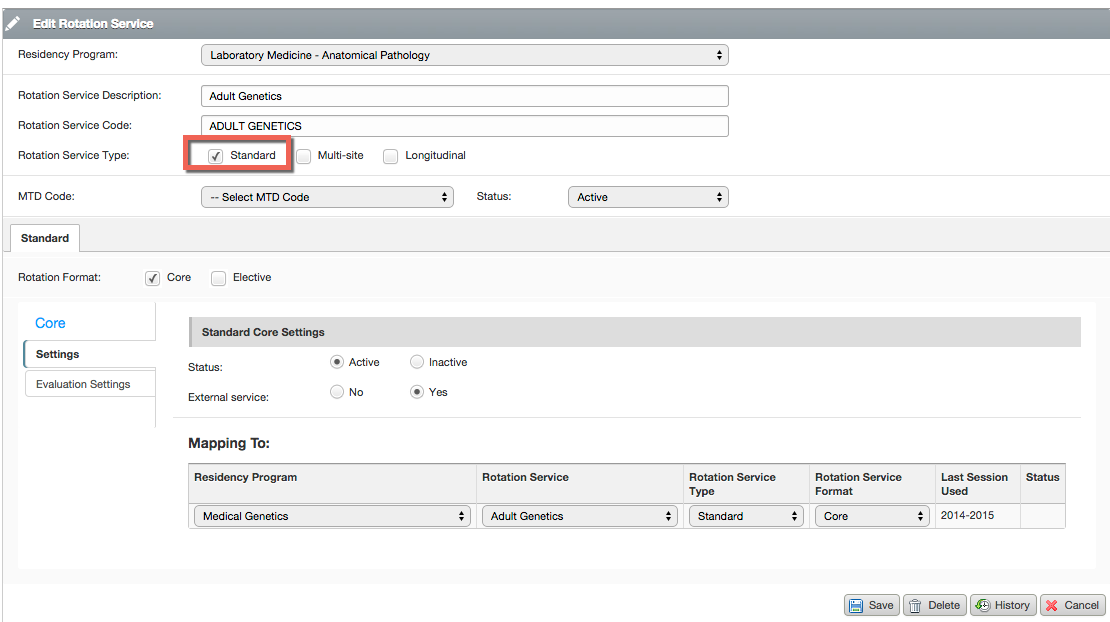1110x622 pixels.
Task: Switch to the Evaluation Settings side tab
Action: pos(84,384)
